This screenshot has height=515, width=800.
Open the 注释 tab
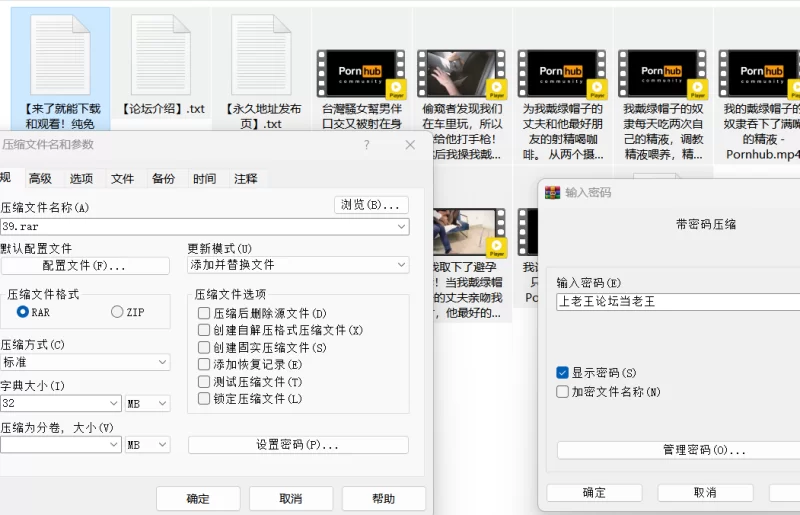245,179
